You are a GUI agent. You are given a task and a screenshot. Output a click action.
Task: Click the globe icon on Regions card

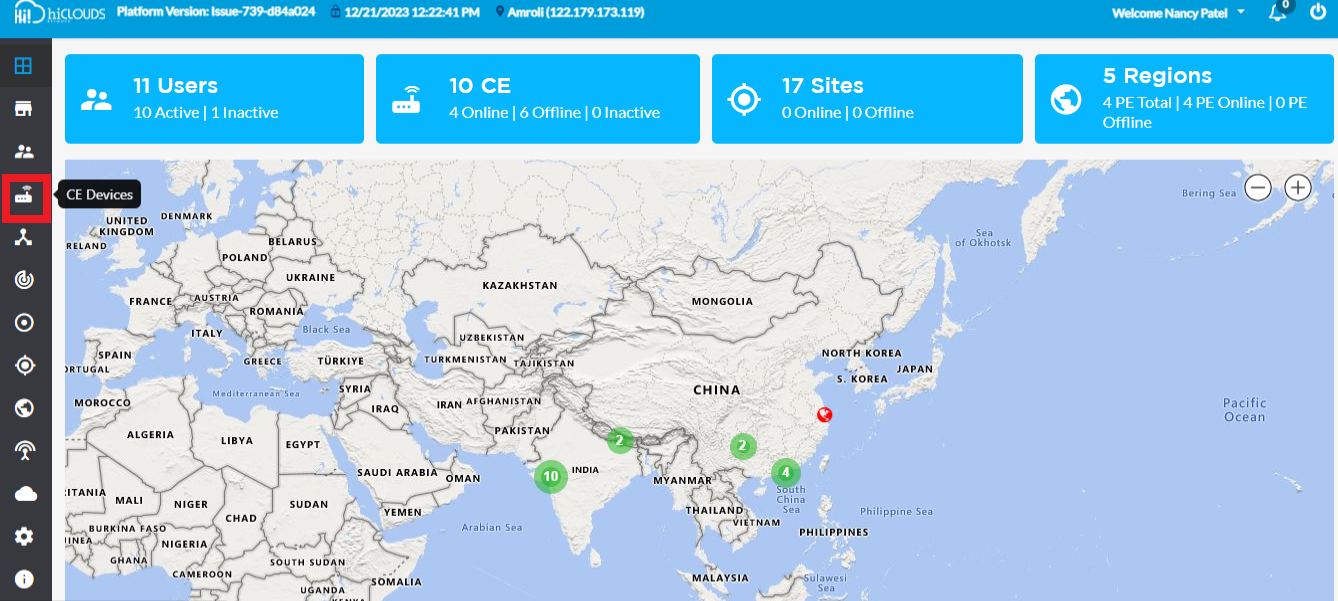pyautogui.click(x=1066, y=99)
